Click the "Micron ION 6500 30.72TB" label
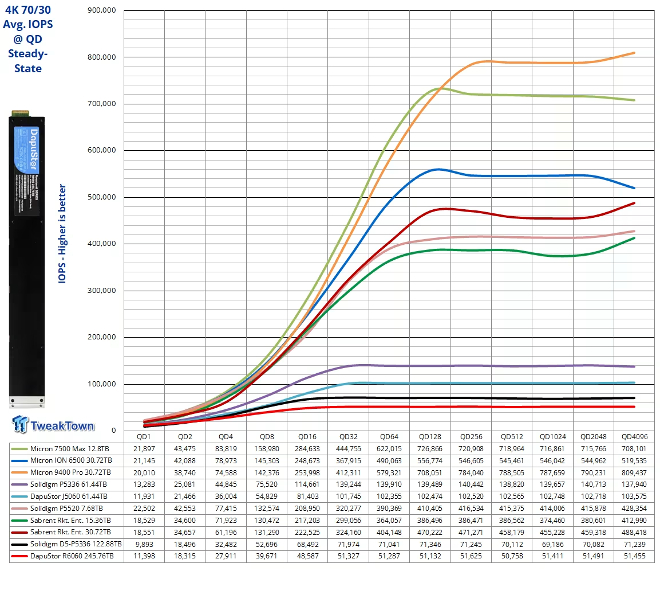Viewport: 660px width, 606px height. (x=71, y=461)
